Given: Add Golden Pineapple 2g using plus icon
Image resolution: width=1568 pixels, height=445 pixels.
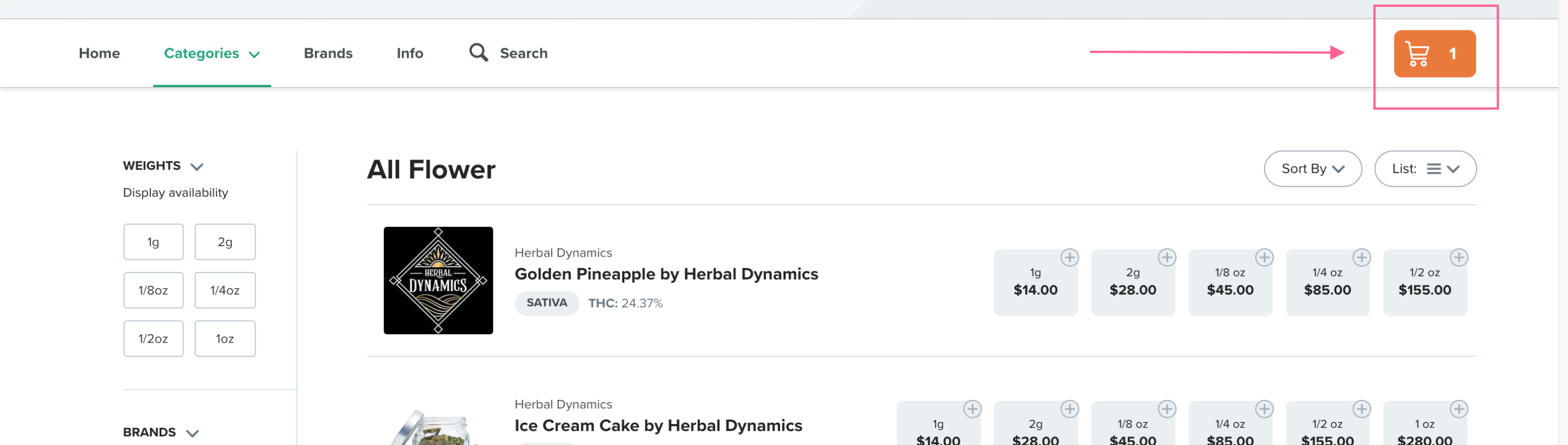Looking at the screenshot, I should (x=1166, y=258).
